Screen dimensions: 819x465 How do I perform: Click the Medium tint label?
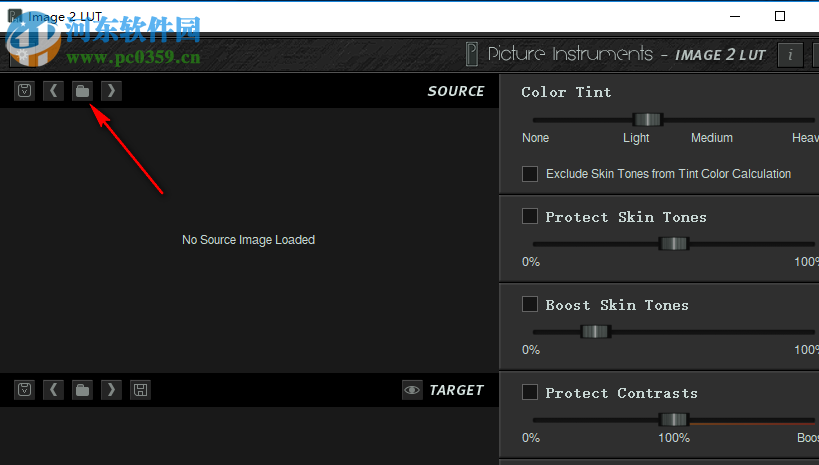point(712,138)
